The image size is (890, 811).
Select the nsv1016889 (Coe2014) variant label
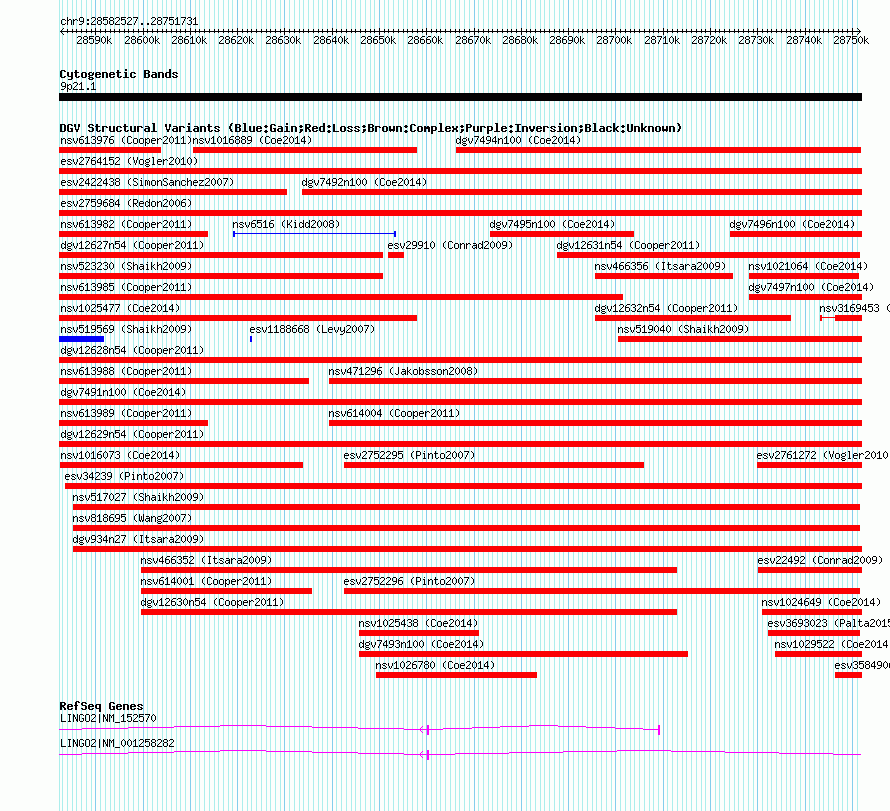tap(252, 140)
